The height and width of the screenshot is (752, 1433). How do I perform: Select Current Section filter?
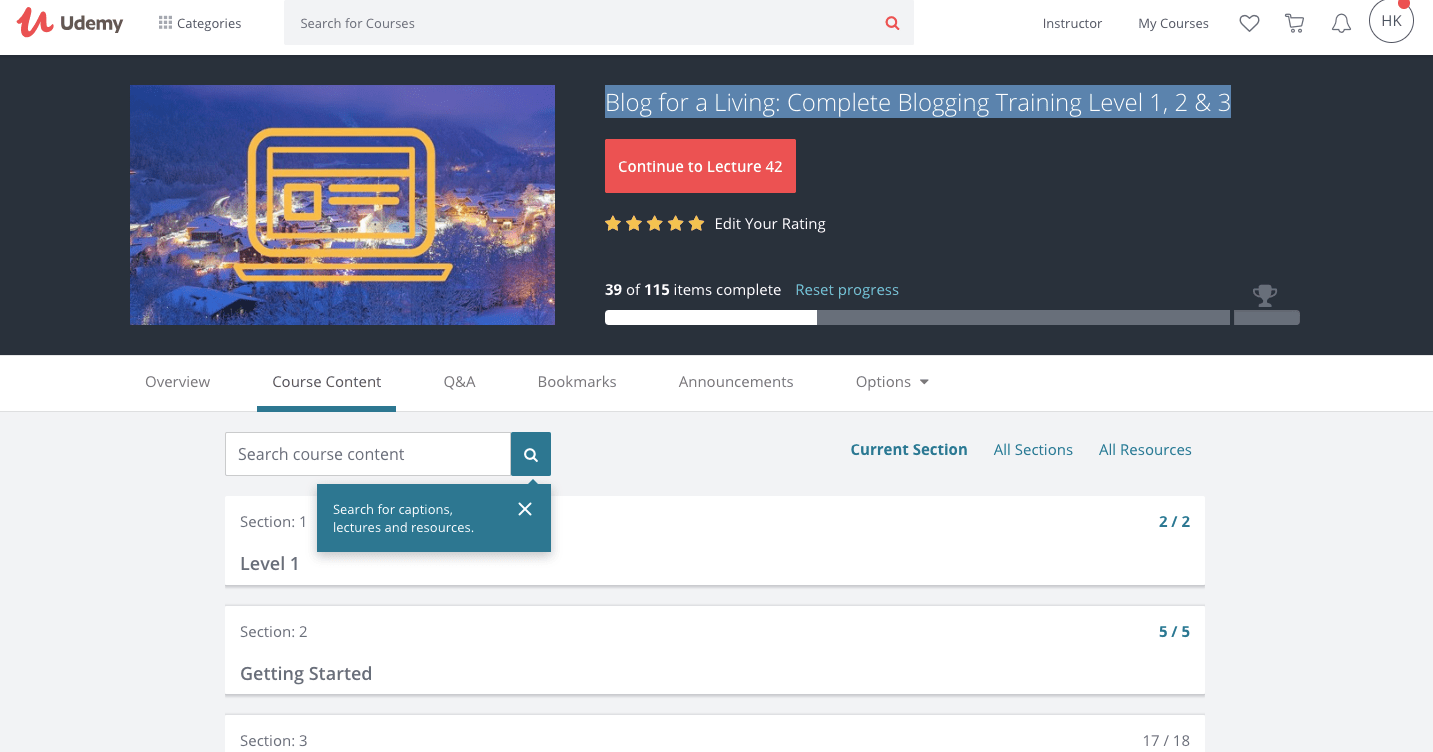pos(909,450)
